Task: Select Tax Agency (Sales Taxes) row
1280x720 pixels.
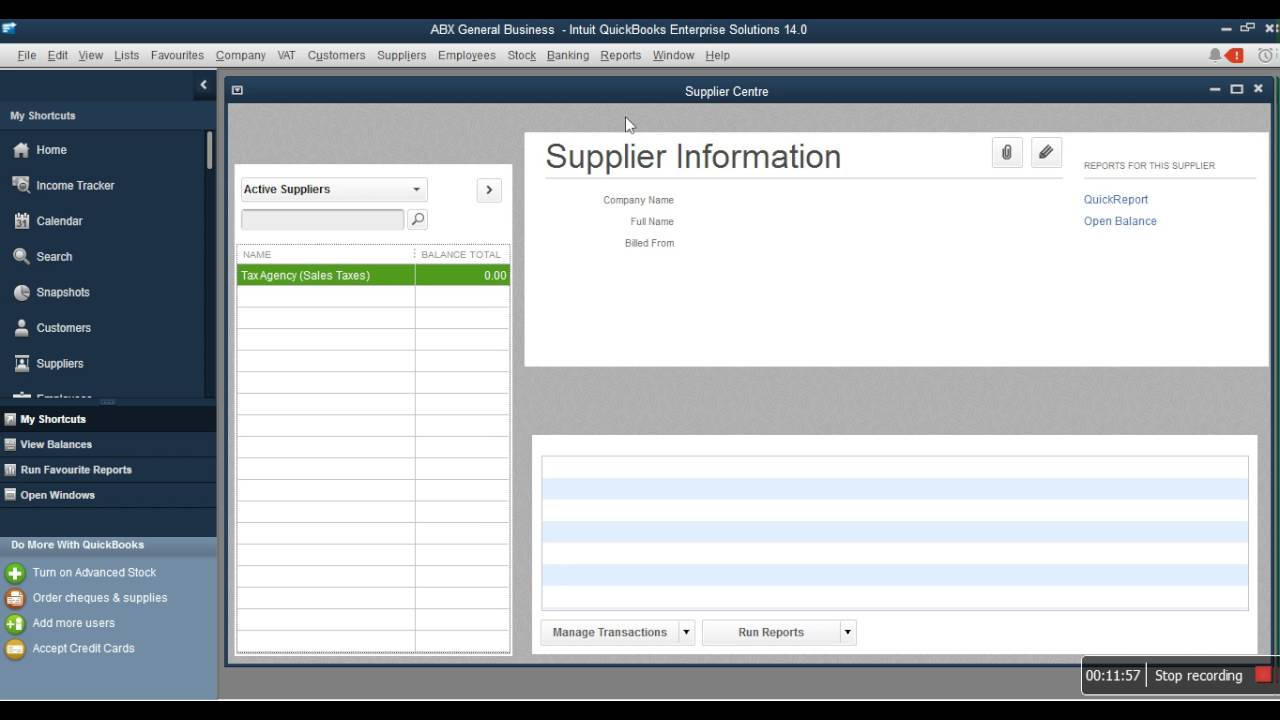Action: click(x=373, y=275)
